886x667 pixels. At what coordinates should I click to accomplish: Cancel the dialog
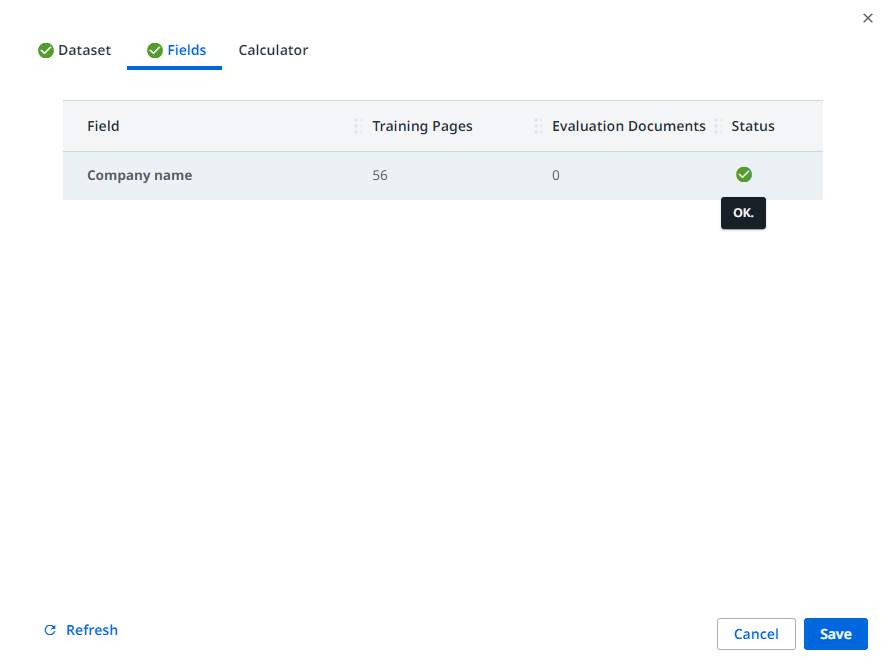[x=756, y=634]
